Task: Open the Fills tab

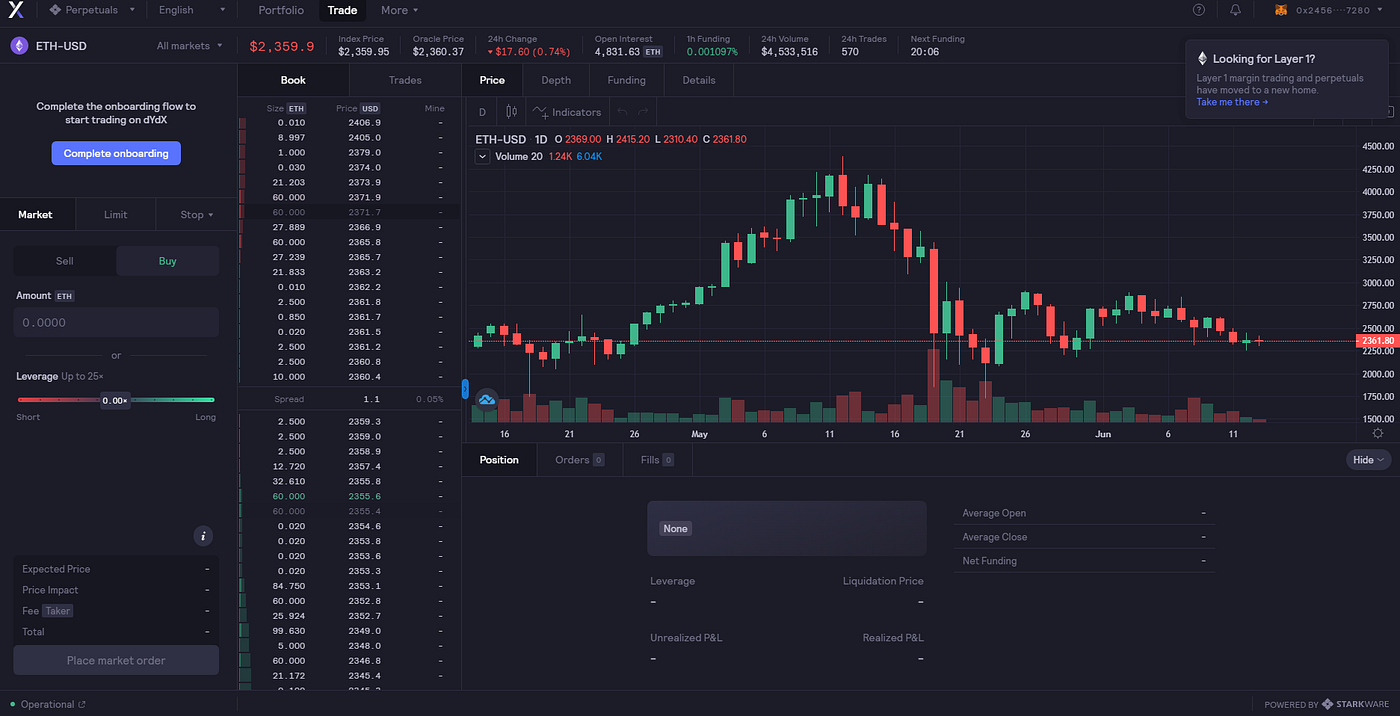Action: [x=657, y=460]
